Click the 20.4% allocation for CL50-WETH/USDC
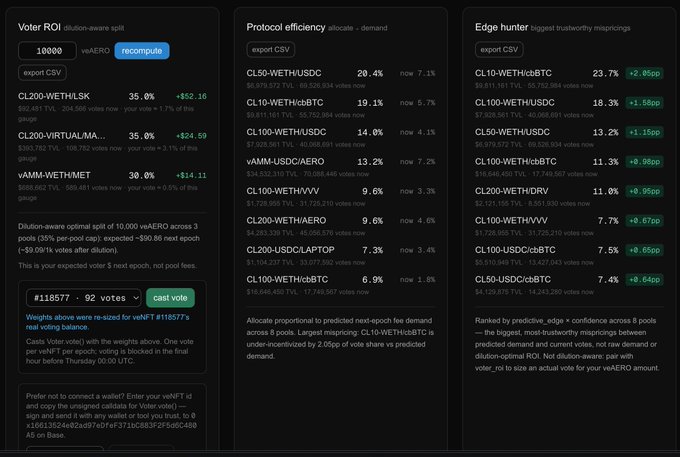Image resolution: width=680 pixels, height=457 pixels. coord(370,73)
